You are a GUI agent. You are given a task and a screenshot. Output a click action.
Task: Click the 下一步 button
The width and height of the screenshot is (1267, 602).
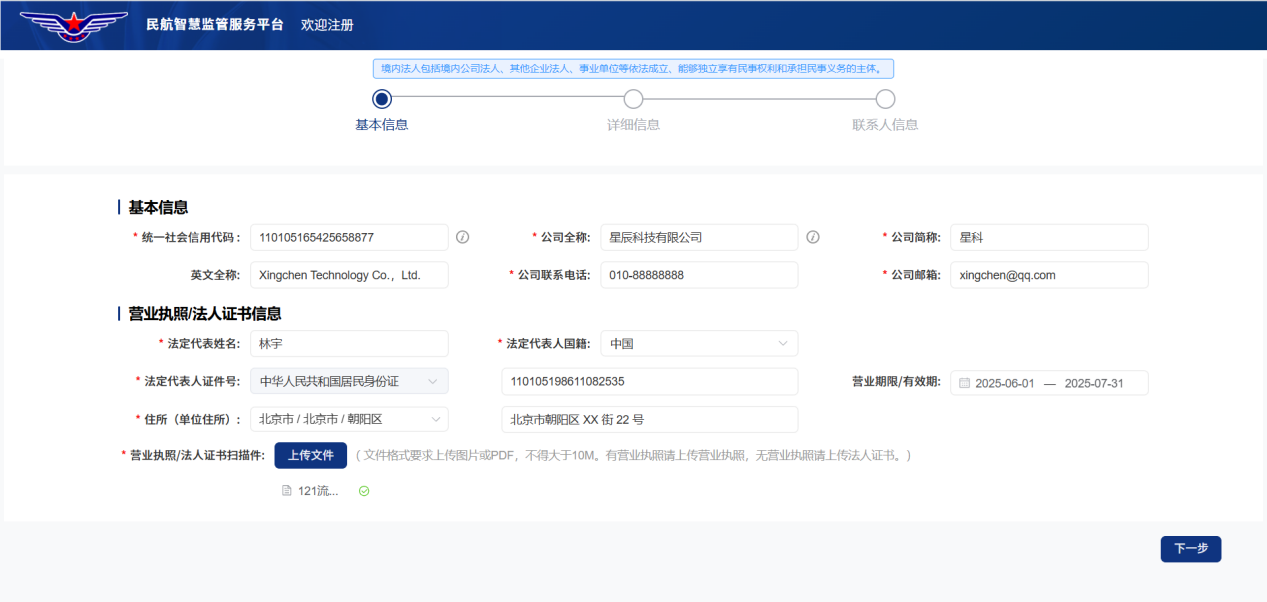tap(1191, 549)
